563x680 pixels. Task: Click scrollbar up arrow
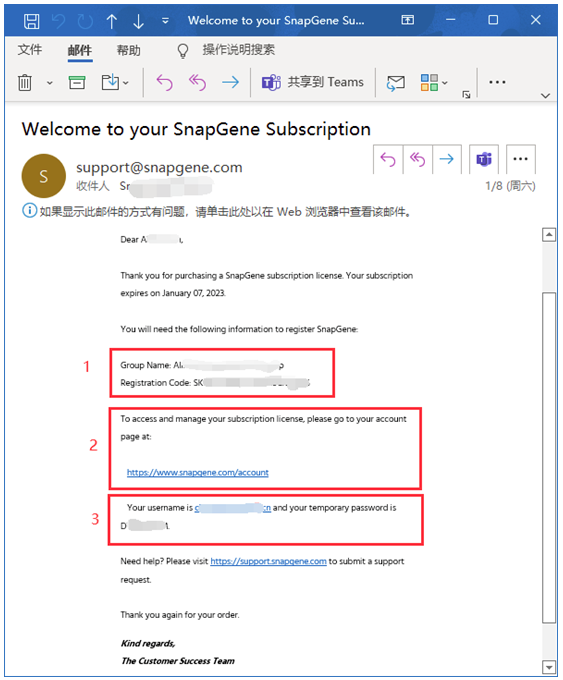click(x=549, y=235)
